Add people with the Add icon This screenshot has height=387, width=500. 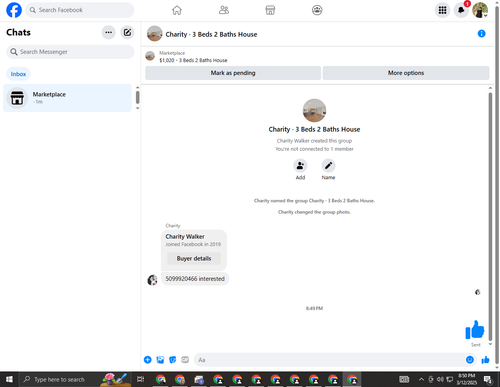(x=300, y=166)
